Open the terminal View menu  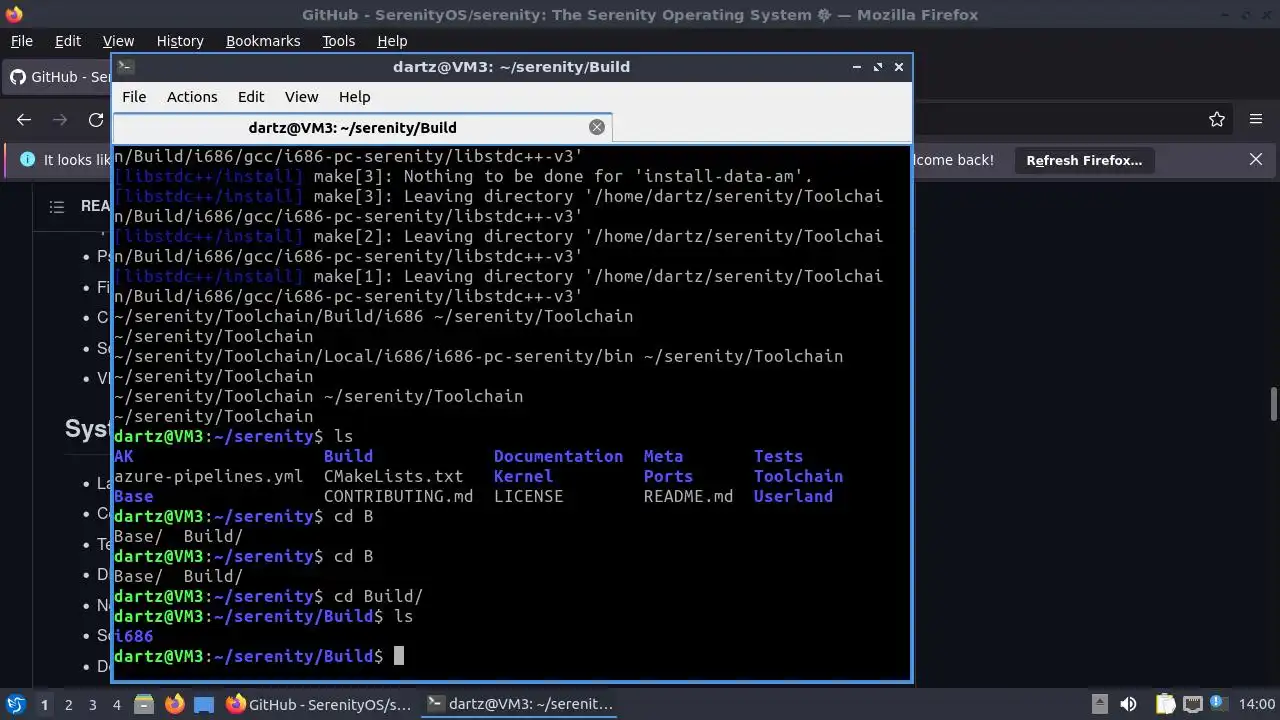click(x=301, y=97)
